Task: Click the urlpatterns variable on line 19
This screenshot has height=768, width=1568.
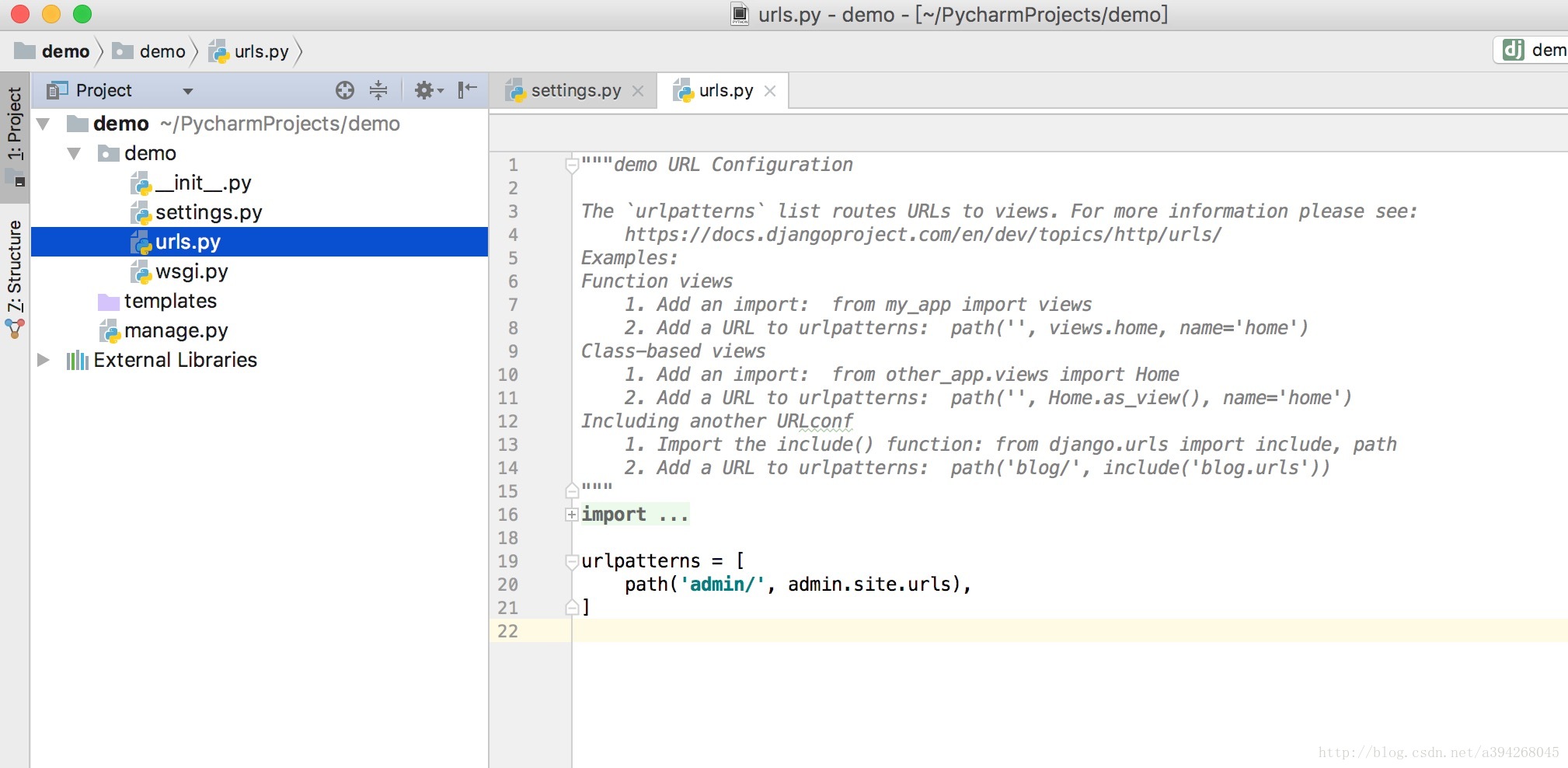Action: 640,561
